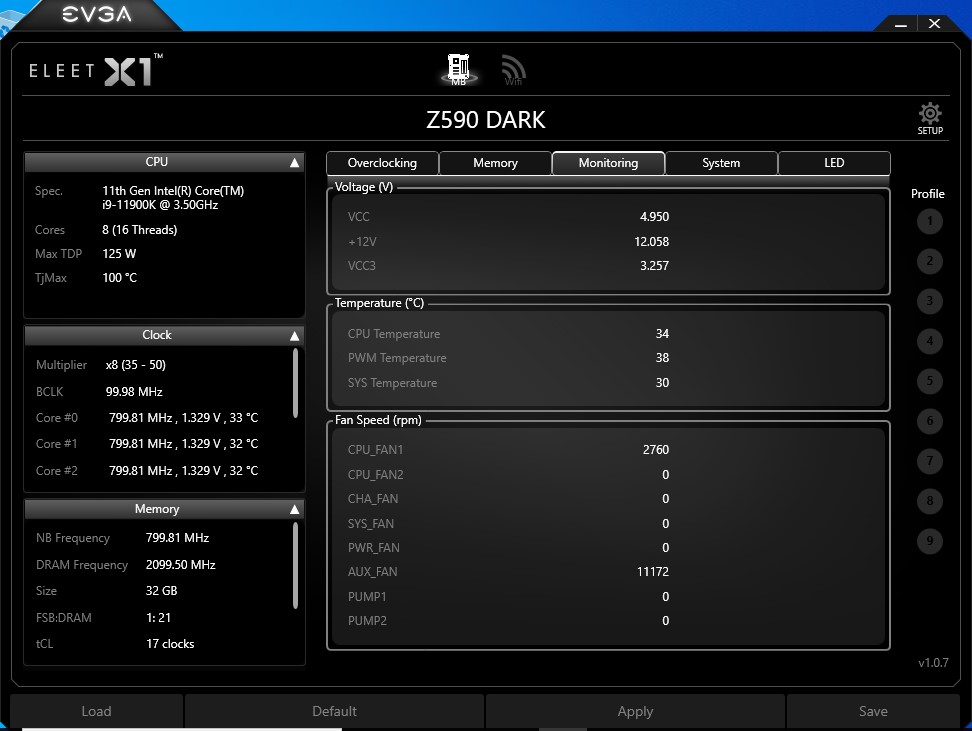Screen dimensions: 972x731
Task: Open the Setup gear icon
Action: [x=930, y=118]
